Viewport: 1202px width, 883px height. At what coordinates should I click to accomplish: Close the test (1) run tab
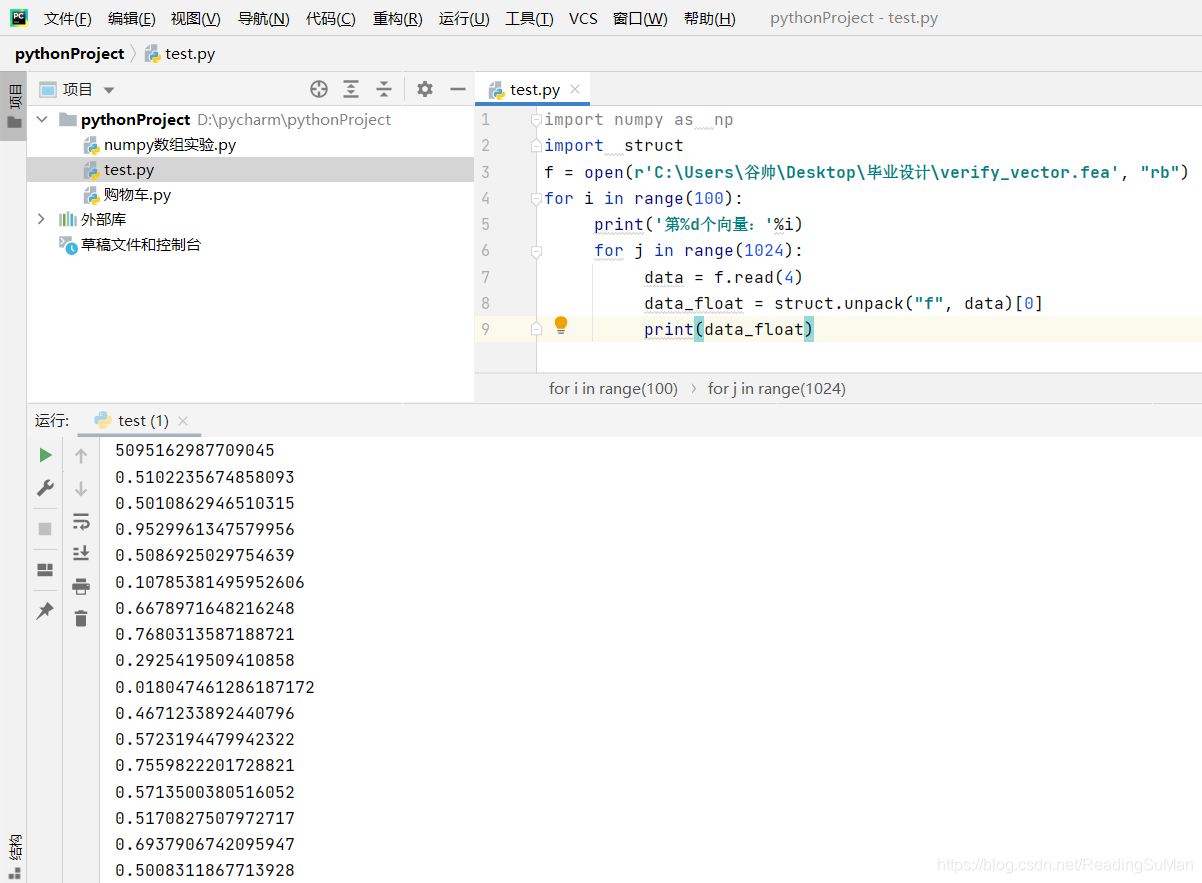183,421
